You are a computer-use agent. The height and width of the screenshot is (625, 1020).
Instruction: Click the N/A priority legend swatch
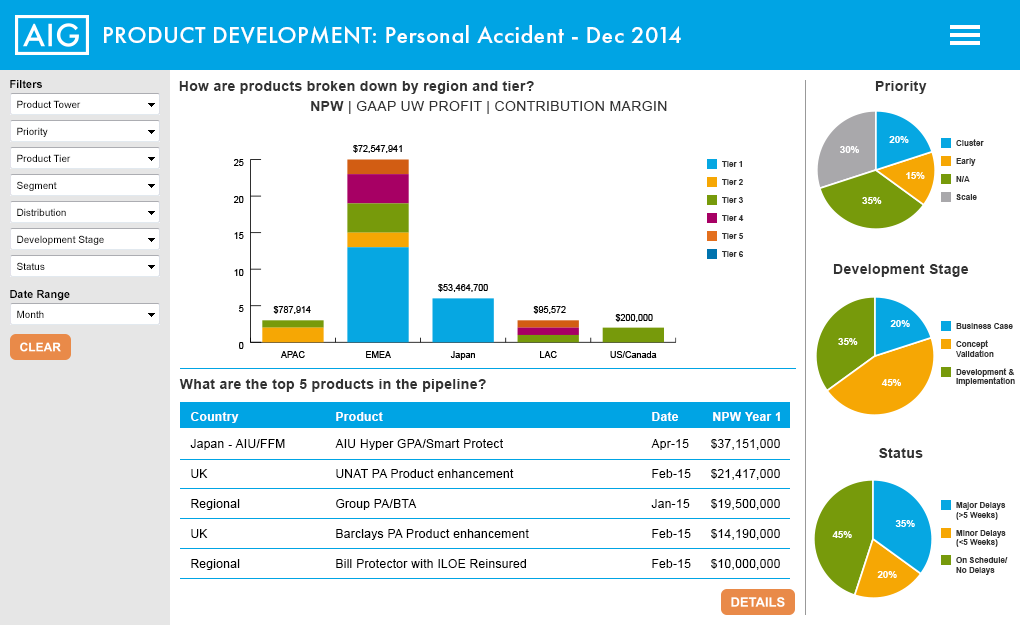pyautogui.click(x=946, y=179)
